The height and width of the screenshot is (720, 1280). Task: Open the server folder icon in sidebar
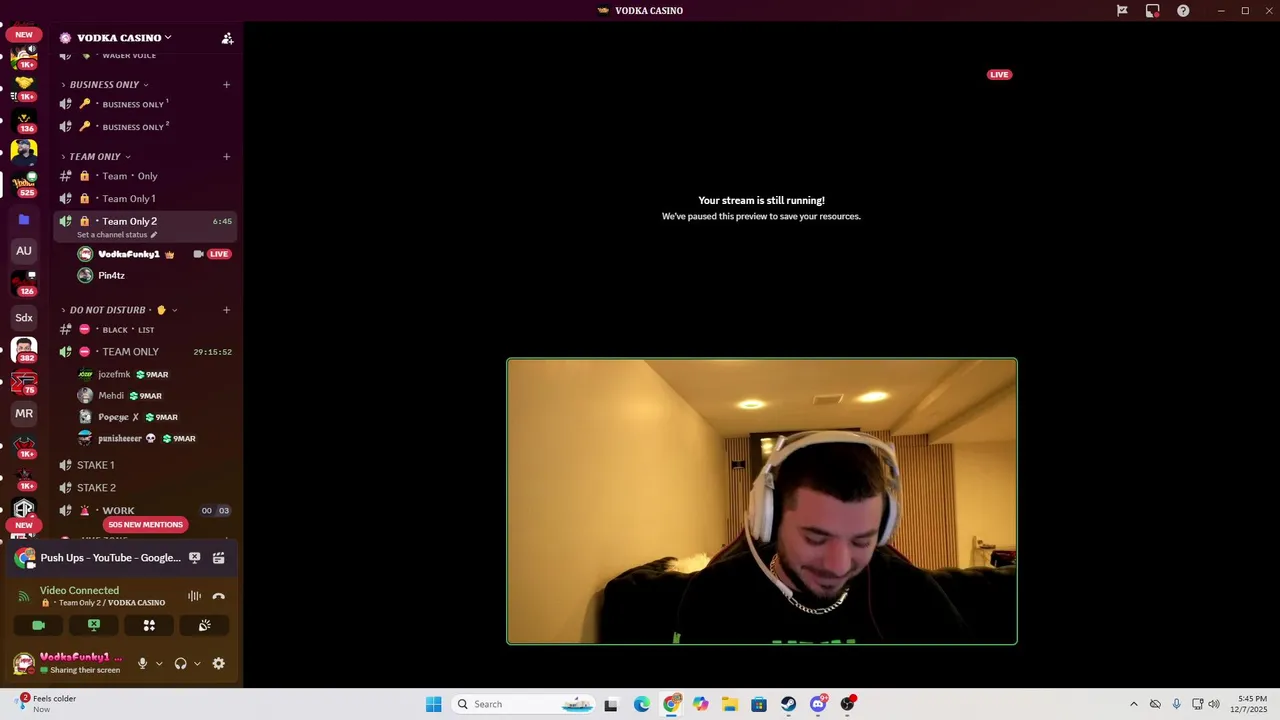pos(24,219)
